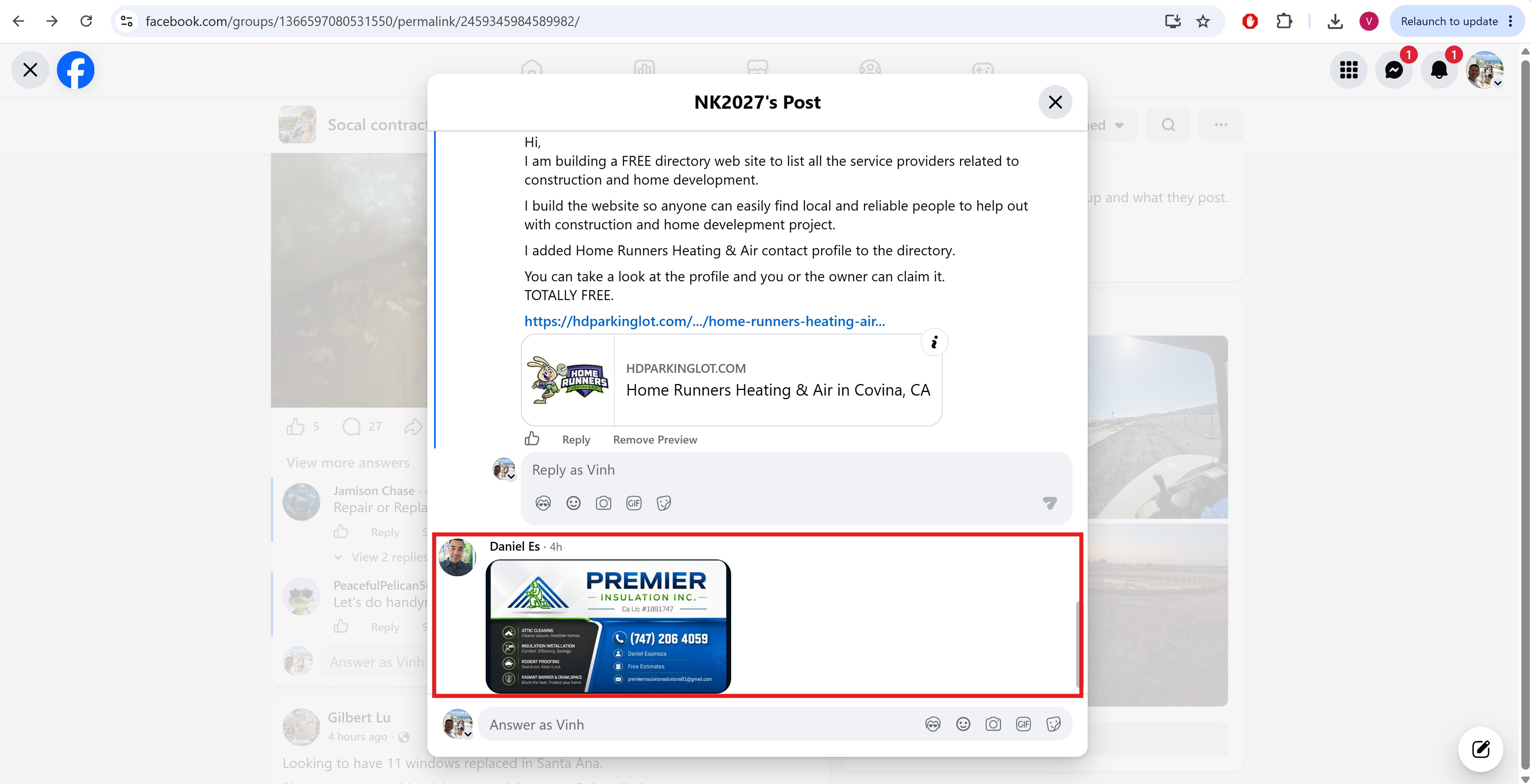Open the Premier Insulation Inc. image
This screenshot has height=784, width=1531.
[x=608, y=627]
